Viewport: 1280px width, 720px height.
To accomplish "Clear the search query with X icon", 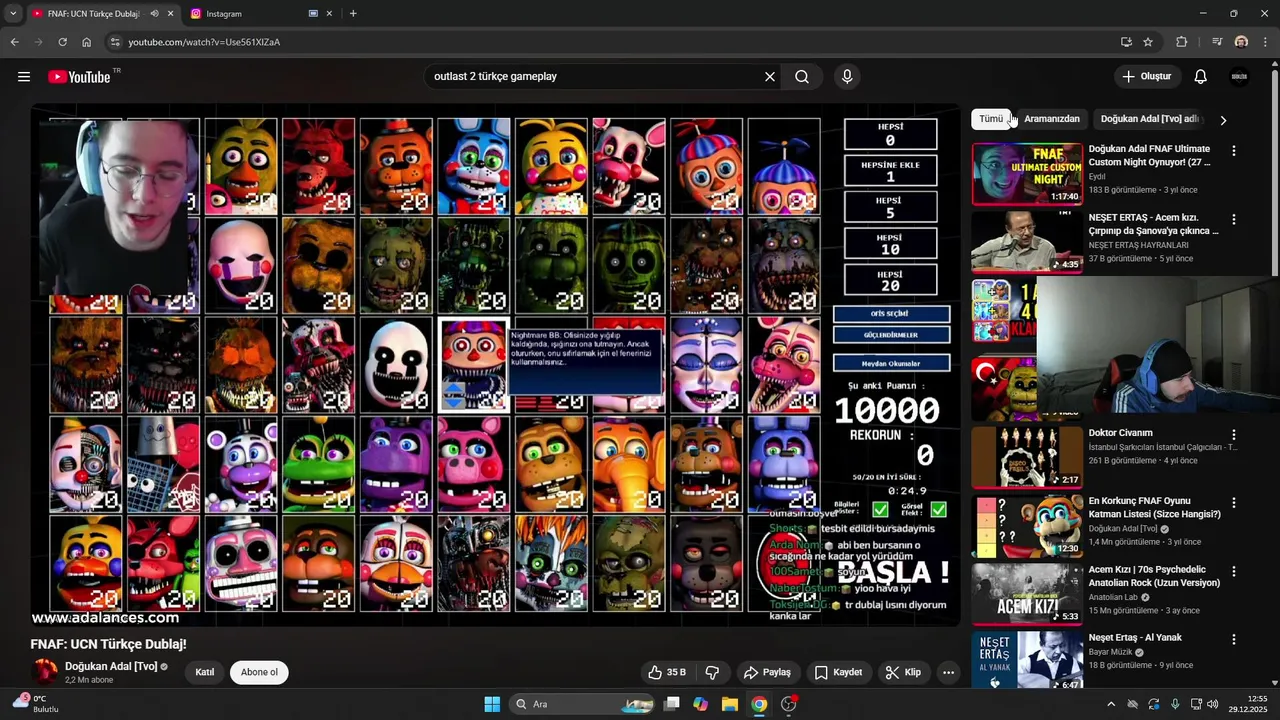I will click(770, 77).
